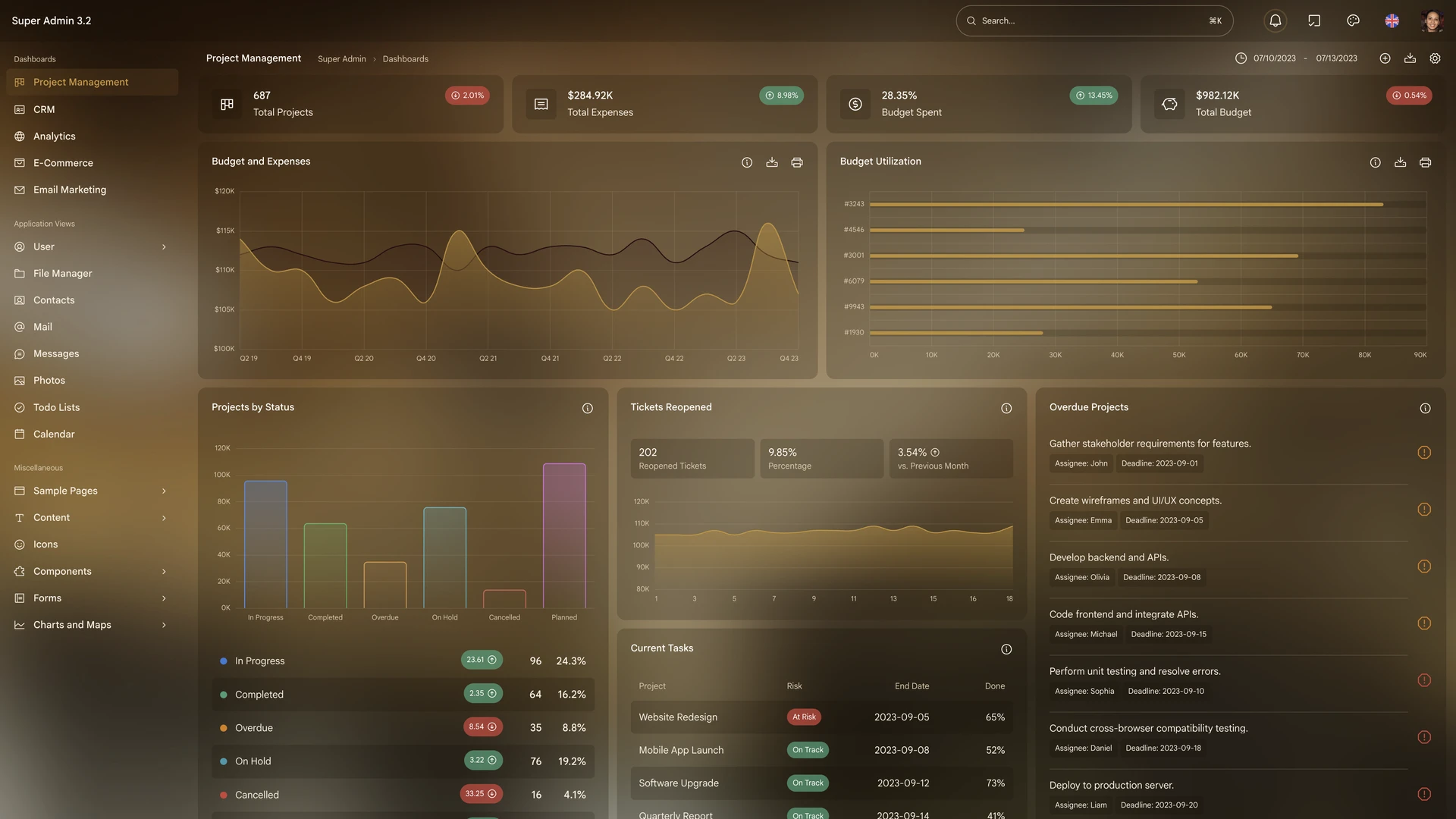
Task: Click the add circle icon near date range
Action: 1385,58
